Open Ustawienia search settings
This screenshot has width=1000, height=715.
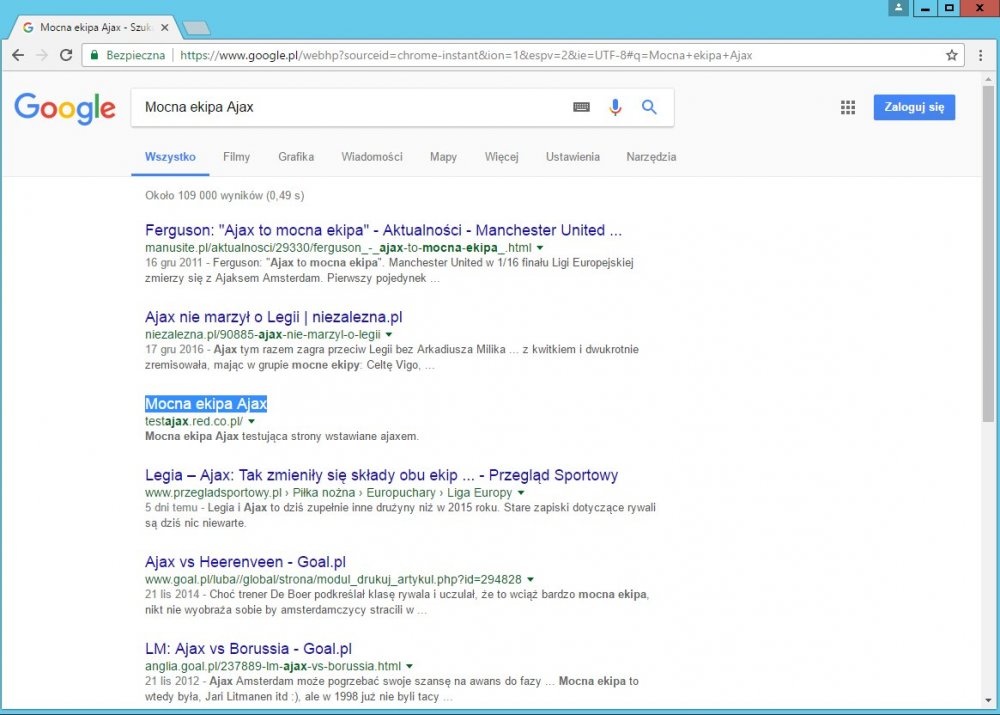coord(573,157)
